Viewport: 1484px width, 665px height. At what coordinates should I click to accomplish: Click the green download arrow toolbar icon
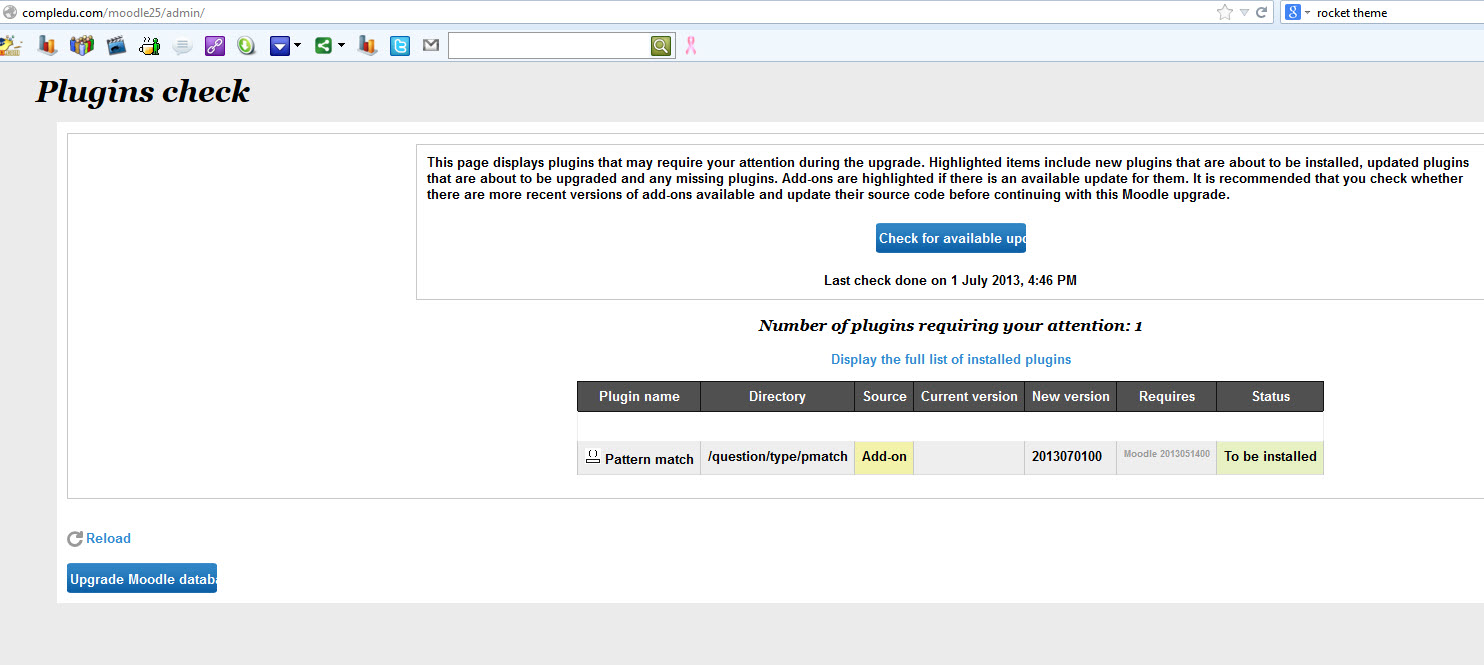tap(246, 45)
